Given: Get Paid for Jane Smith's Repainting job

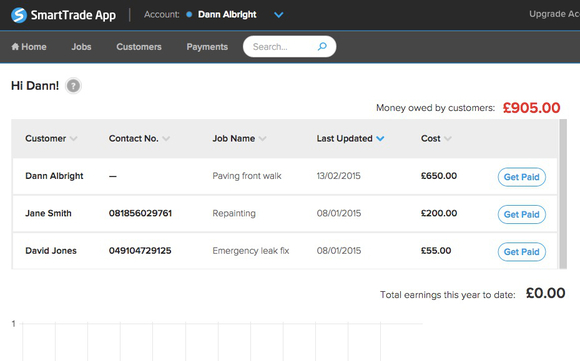Looking at the screenshot, I should coord(522,215).
